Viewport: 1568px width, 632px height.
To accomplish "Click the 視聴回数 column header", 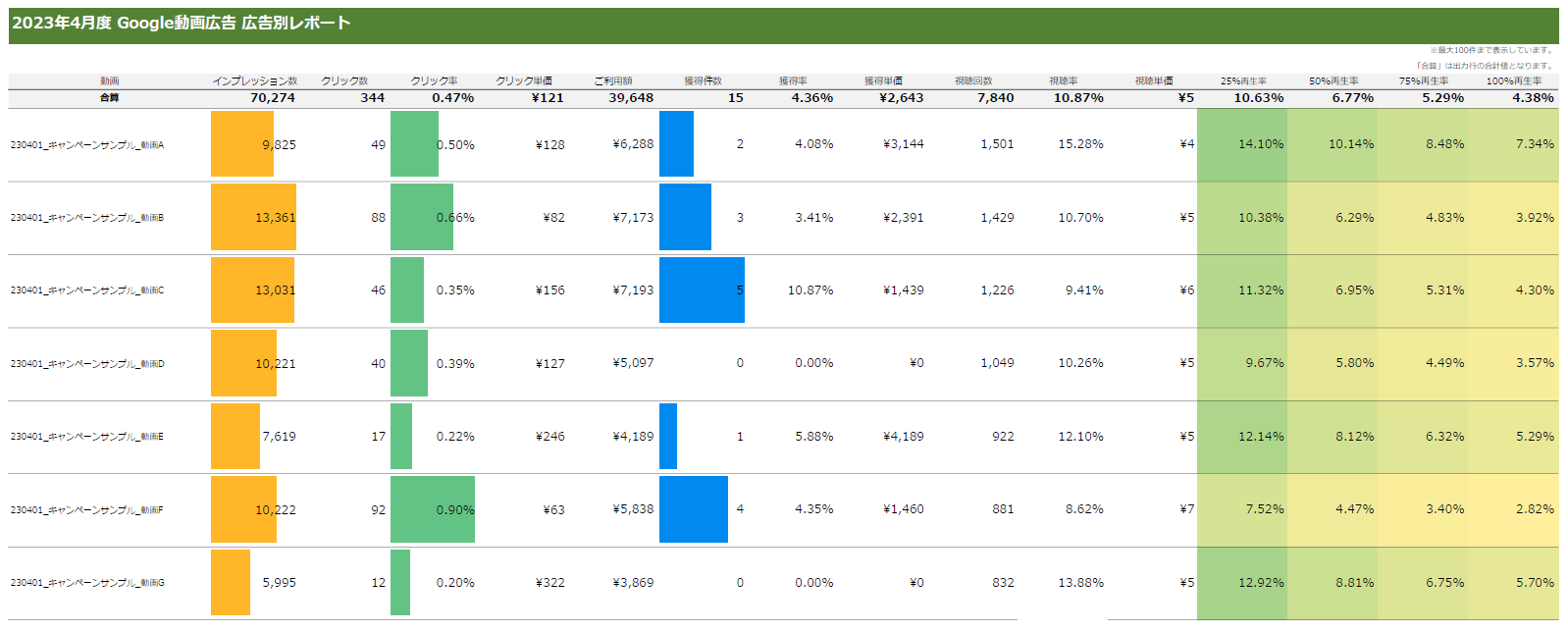I will click(973, 81).
